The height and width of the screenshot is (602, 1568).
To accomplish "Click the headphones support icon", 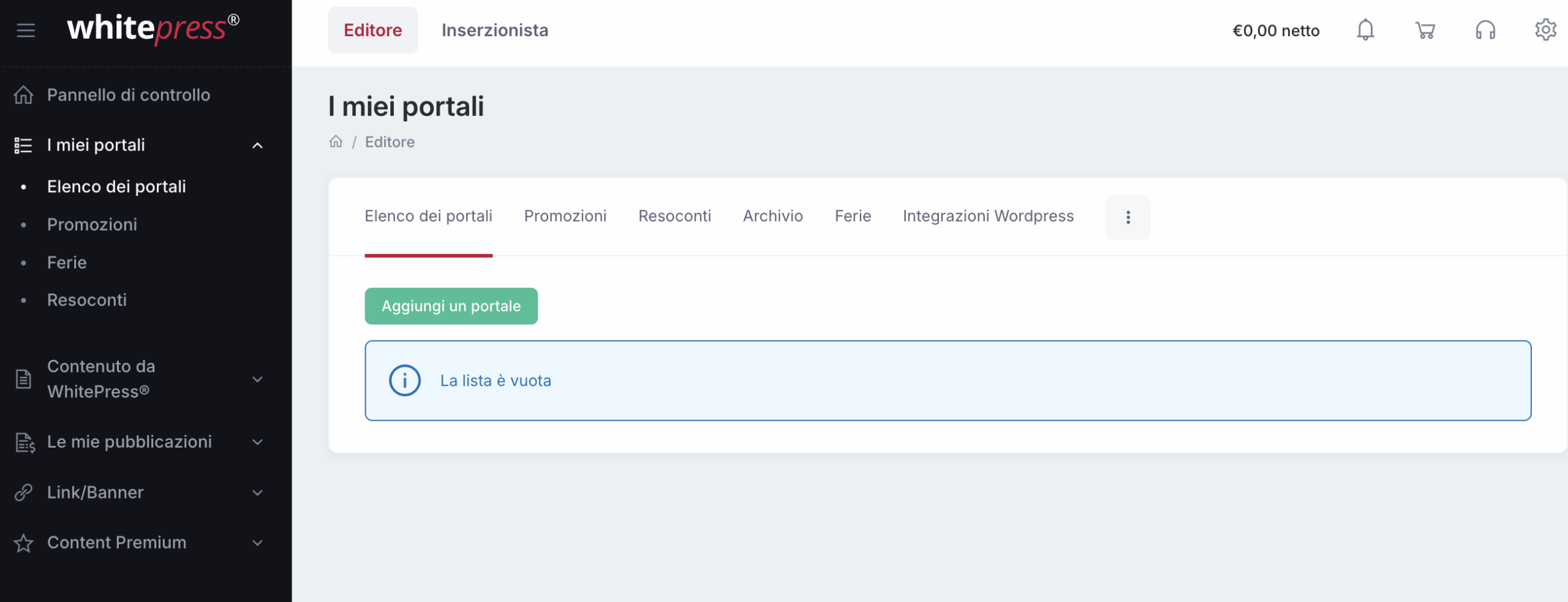I will [x=1485, y=30].
